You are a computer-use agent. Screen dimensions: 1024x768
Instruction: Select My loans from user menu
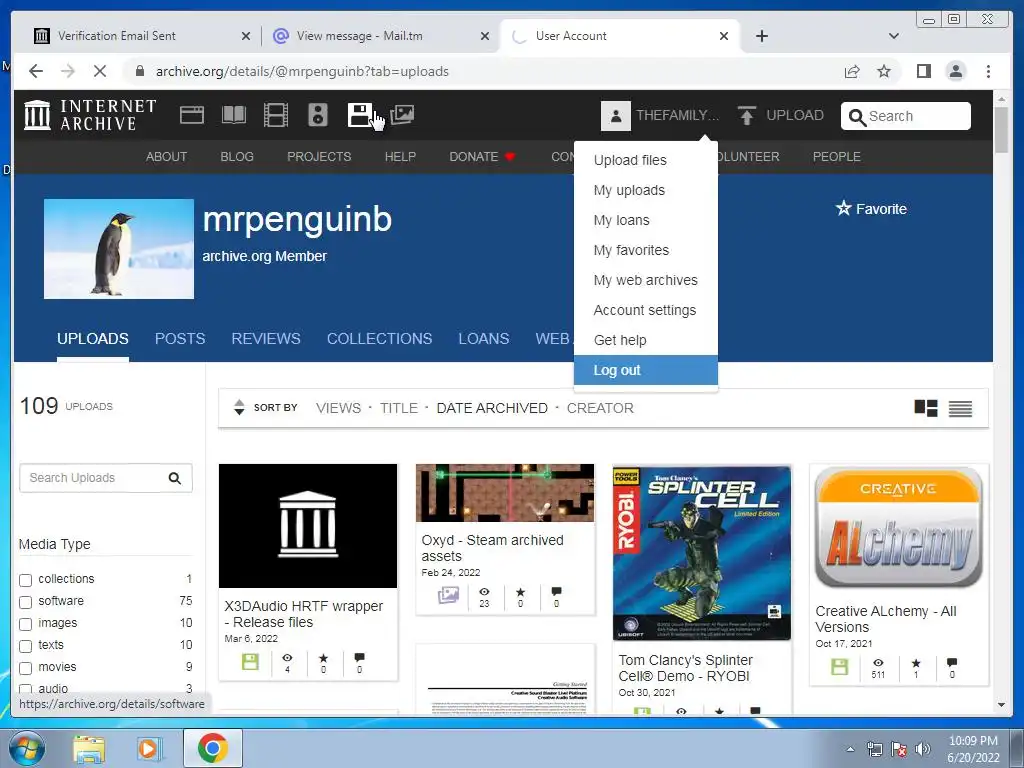point(646,220)
